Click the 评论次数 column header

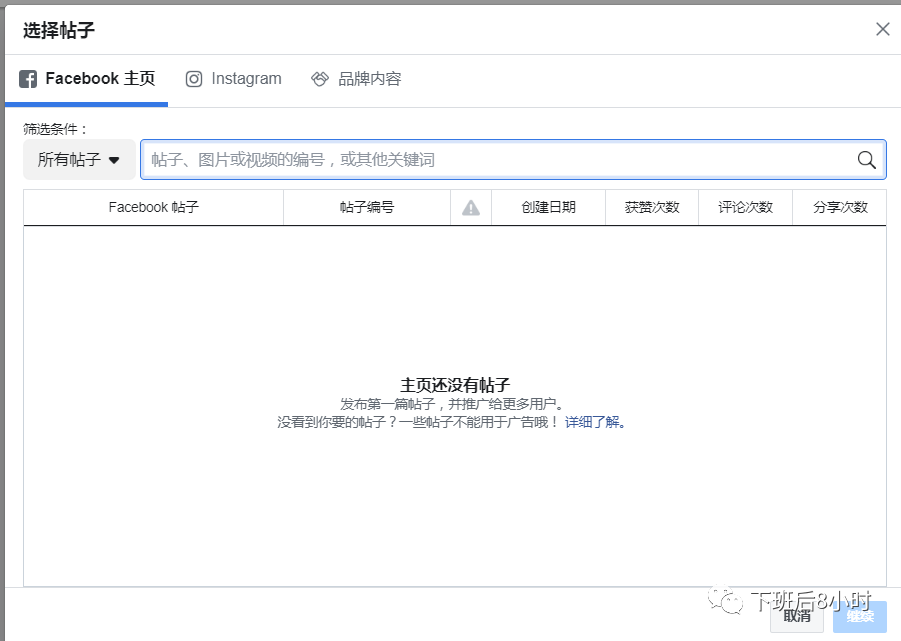click(745, 207)
